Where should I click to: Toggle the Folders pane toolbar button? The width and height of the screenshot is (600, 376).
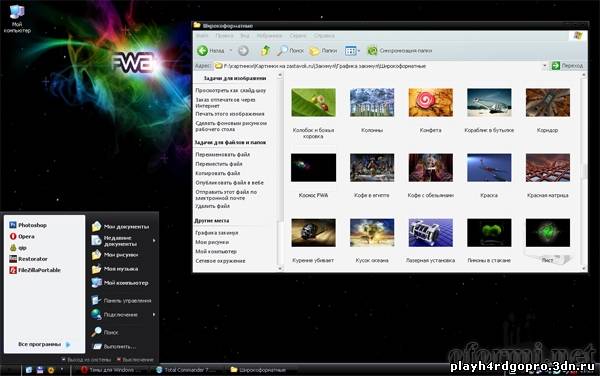323,50
